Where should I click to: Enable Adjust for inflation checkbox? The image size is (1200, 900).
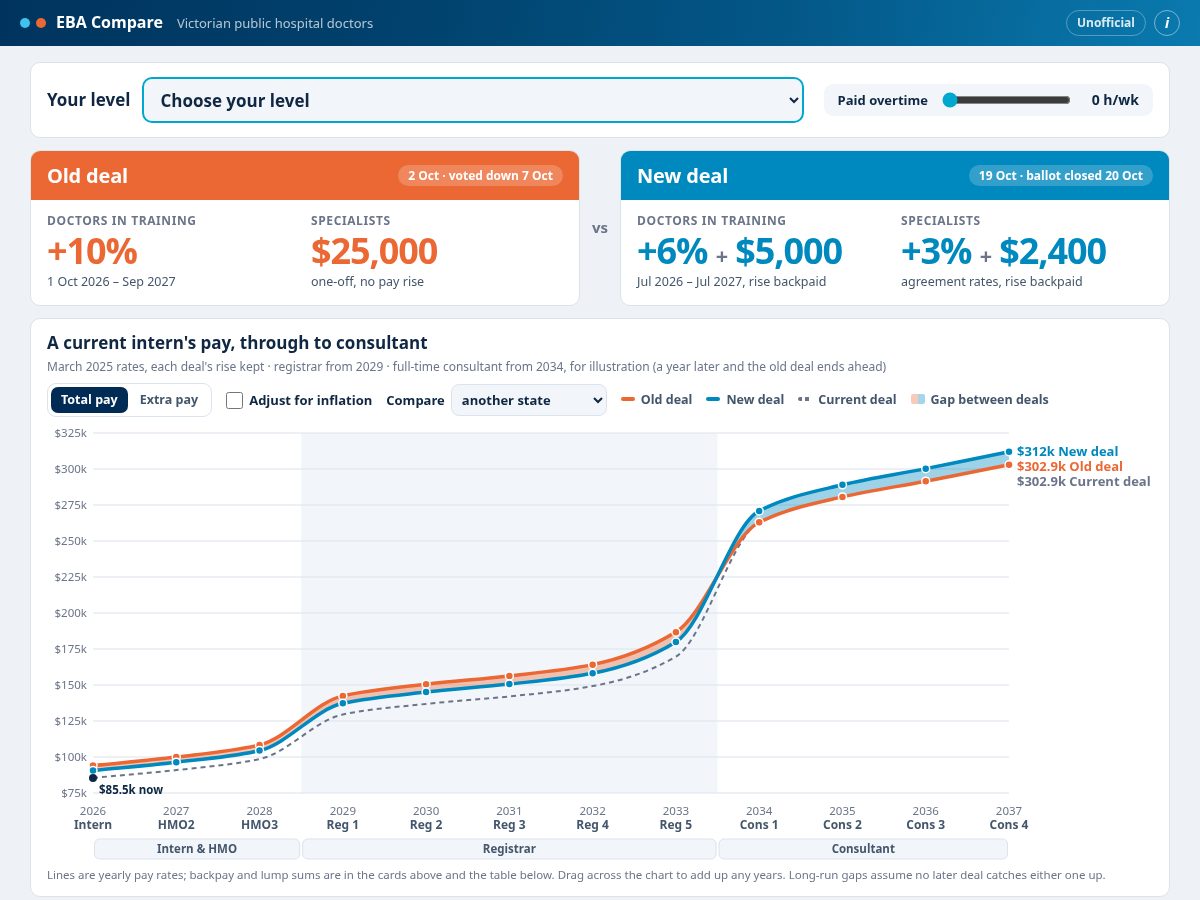point(235,400)
